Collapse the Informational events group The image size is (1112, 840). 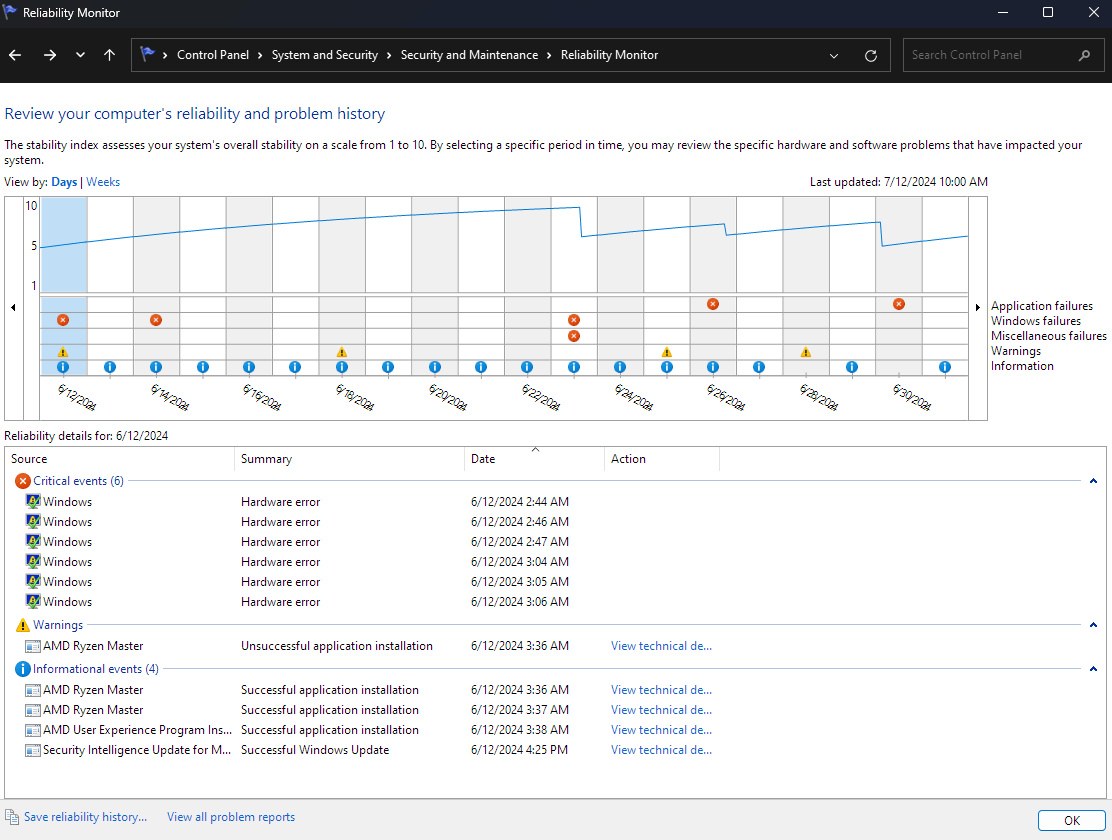[1093, 669]
